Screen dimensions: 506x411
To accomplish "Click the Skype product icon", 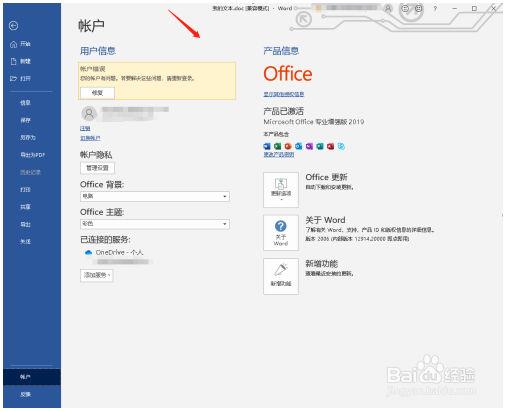I will (x=341, y=146).
